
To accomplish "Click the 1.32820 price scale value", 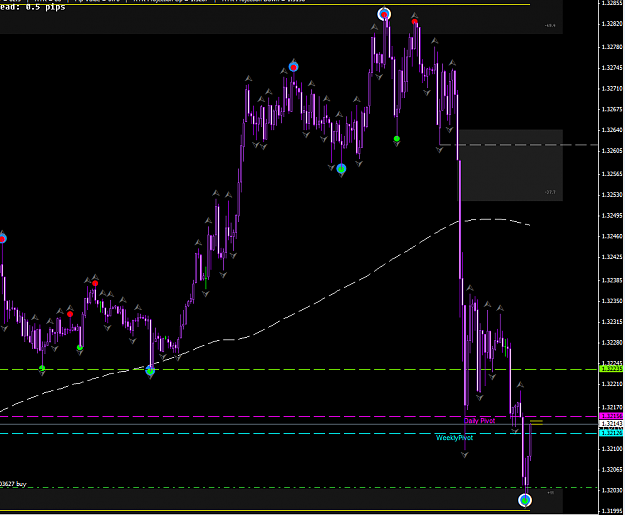I will [x=612, y=24].
